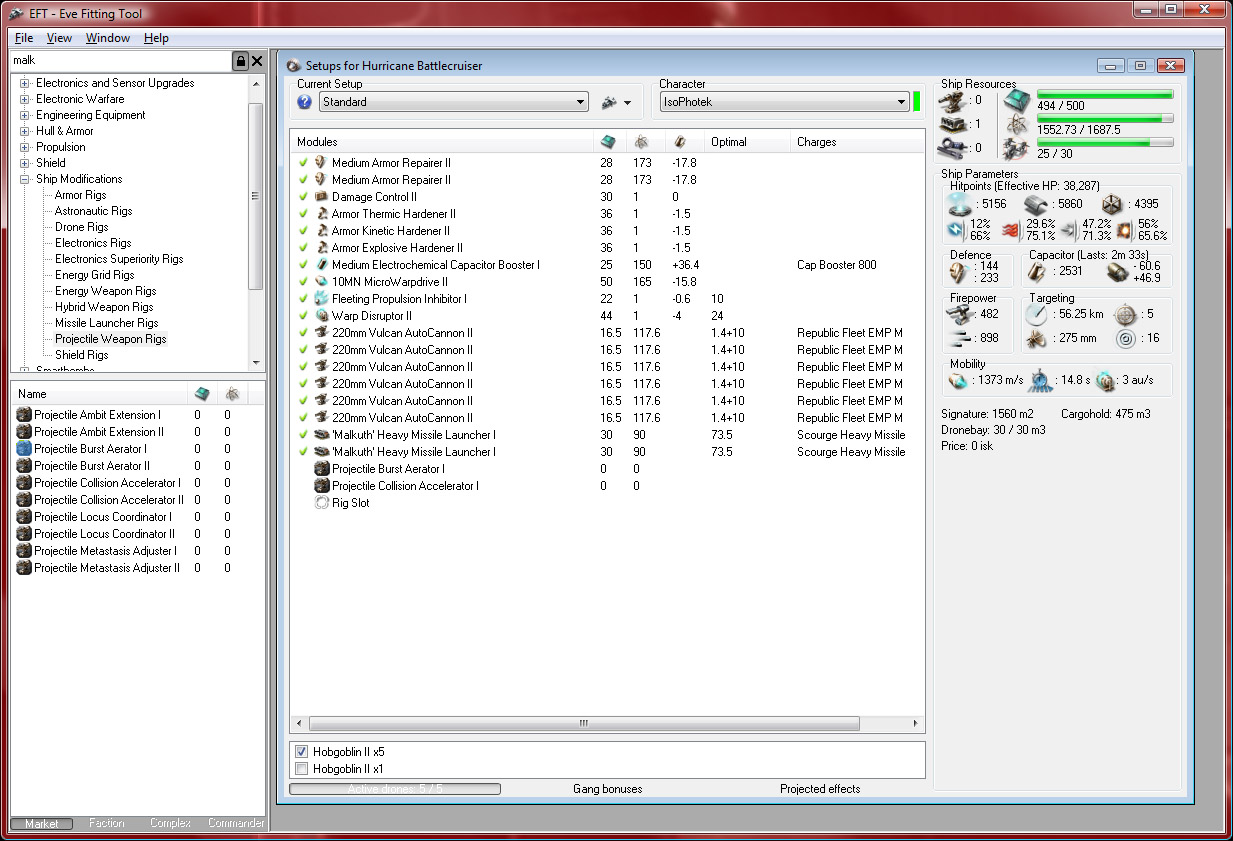
Task: Collapse the Ship Modifications tree node
Action: [x=25, y=179]
